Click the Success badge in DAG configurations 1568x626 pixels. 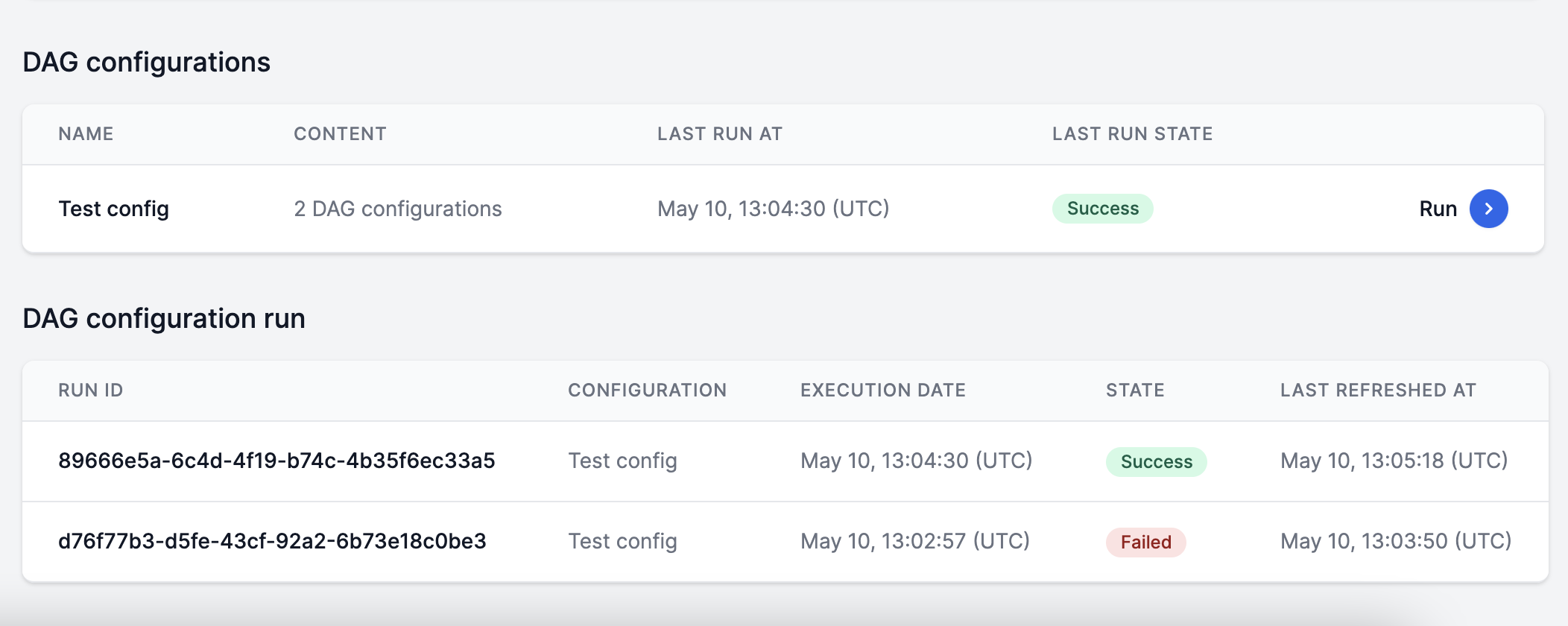click(x=1102, y=209)
